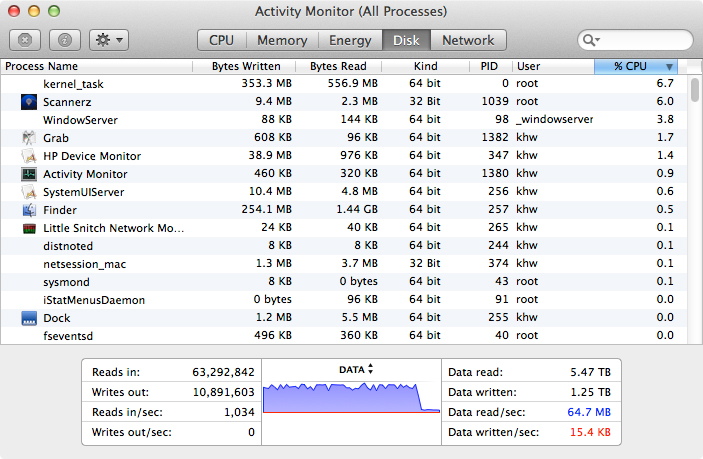The height and width of the screenshot is (459, 703).
Task: Click Scannerz's 32 Bit kind cell
Action: 424,101
